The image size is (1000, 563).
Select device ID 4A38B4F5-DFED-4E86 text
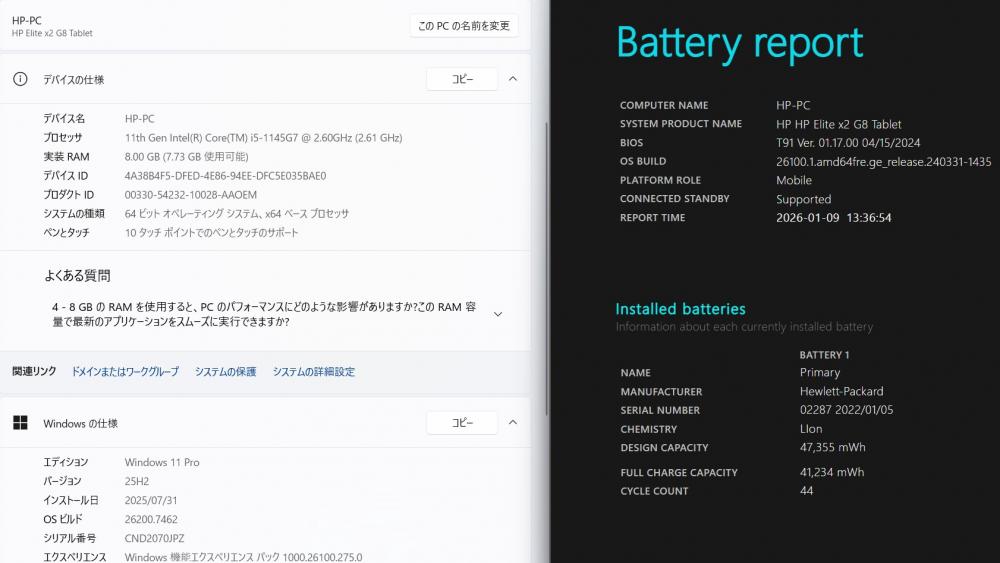[x=225, y=176]
